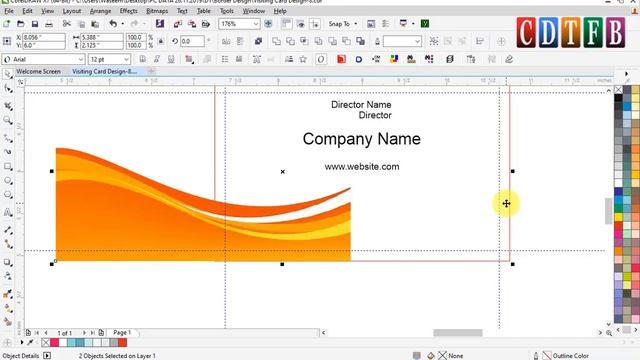Open the Bitmaps menu
The height and width of the screenshot is (360, 640).
[157, 11]
